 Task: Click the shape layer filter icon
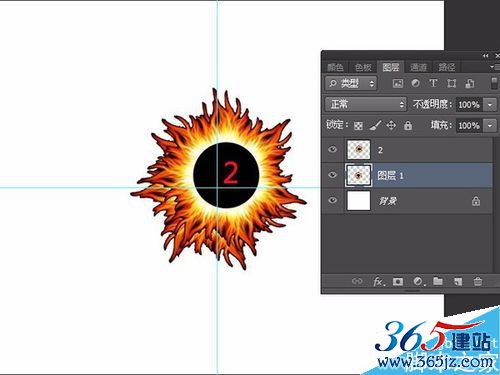coord(451,83)
